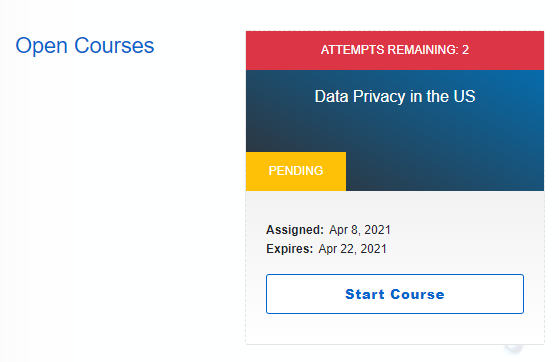Viewport: 559px width, 362px height.
Task: Click the gray details area above Start Course
Action: click(395, 233)
